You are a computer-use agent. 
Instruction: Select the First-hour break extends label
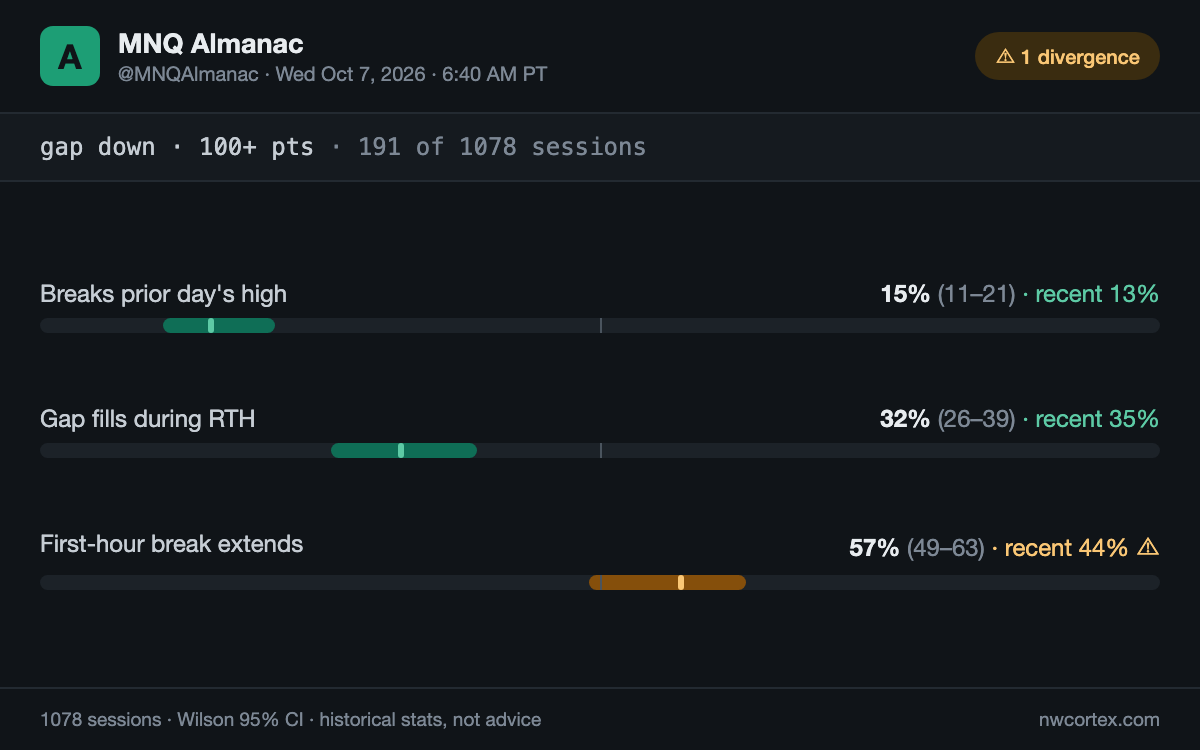[x=171, y=544]
